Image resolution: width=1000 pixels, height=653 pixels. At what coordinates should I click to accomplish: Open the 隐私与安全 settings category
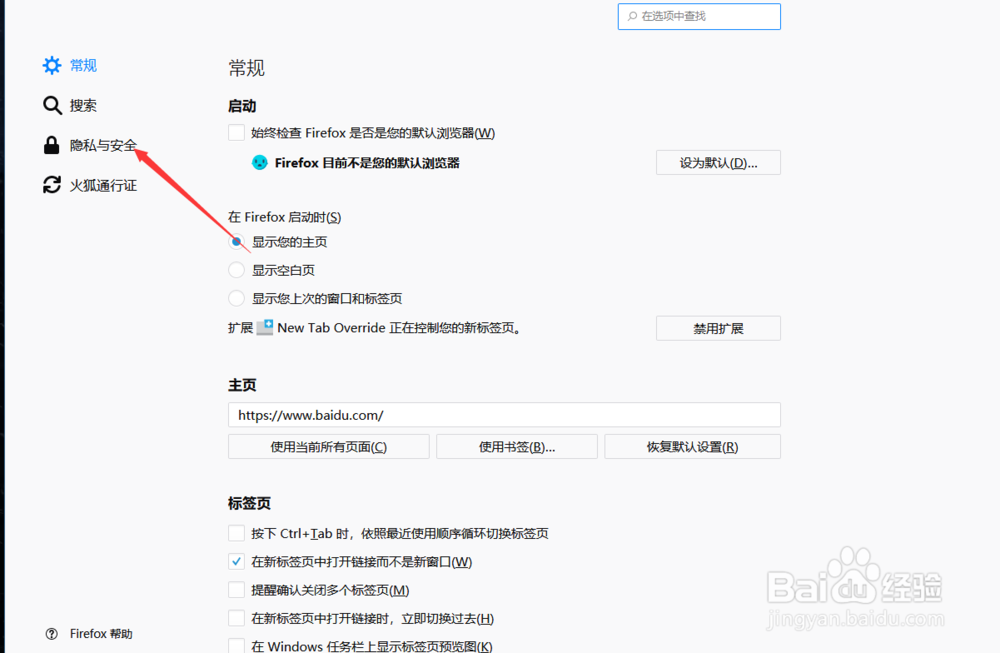point(90,145)
